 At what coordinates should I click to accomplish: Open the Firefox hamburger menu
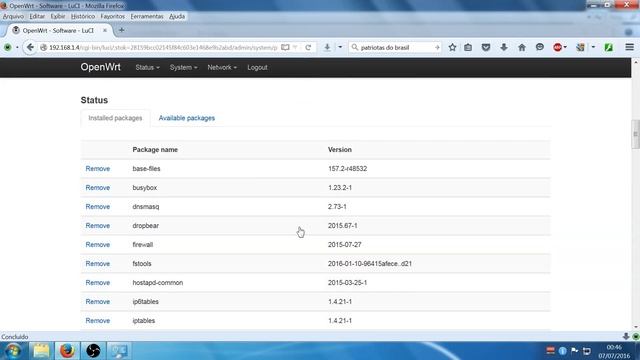(629, 47)
